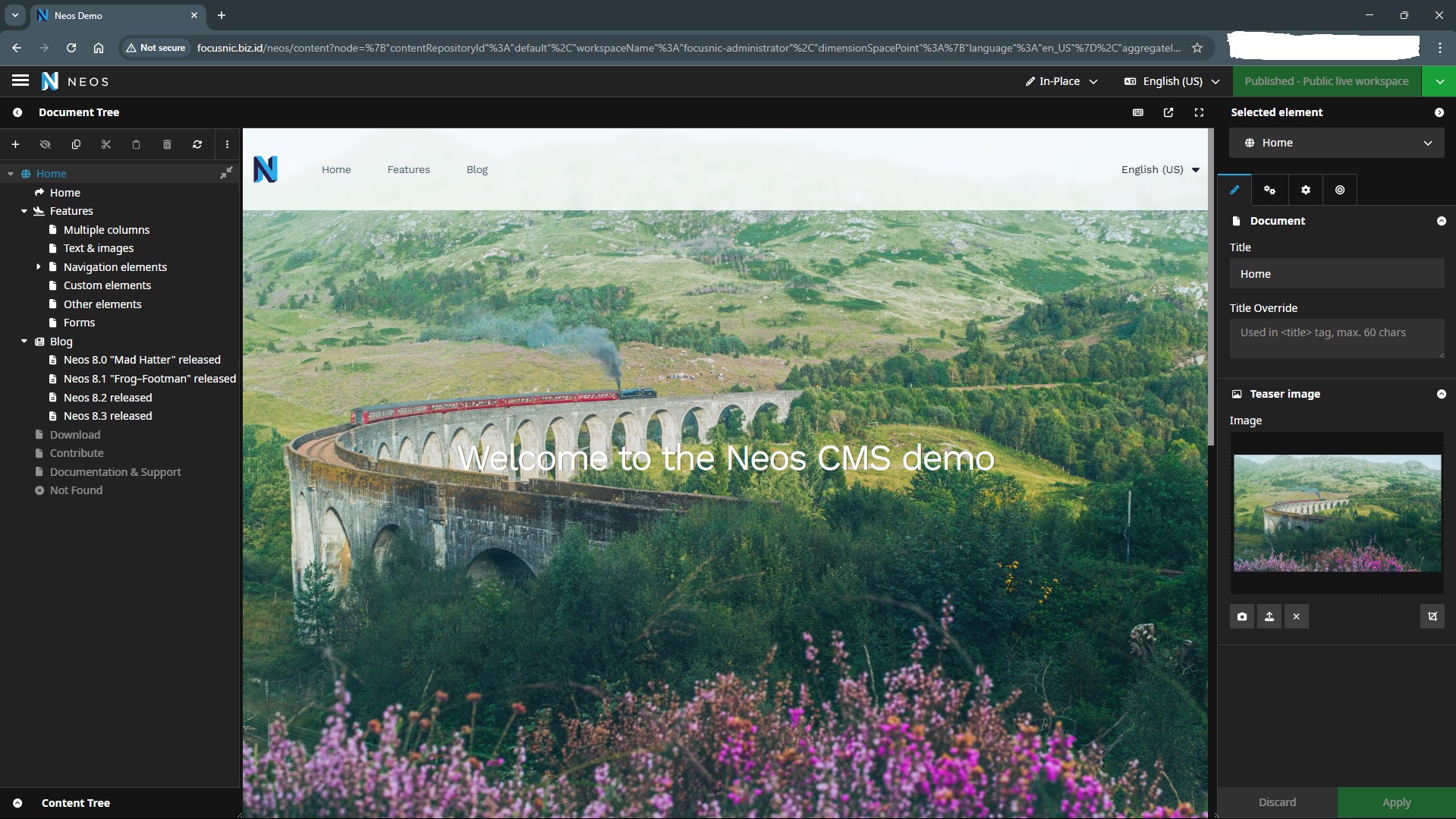This screenshot has width=1456, height=819.
Task: Switch to the gear settings inspector tab
Action: coord(1305,190)
